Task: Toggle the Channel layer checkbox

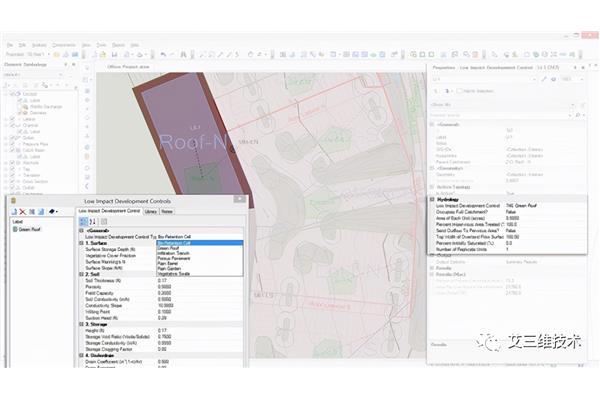Action: pyautogui.click(x=13, y=125)
